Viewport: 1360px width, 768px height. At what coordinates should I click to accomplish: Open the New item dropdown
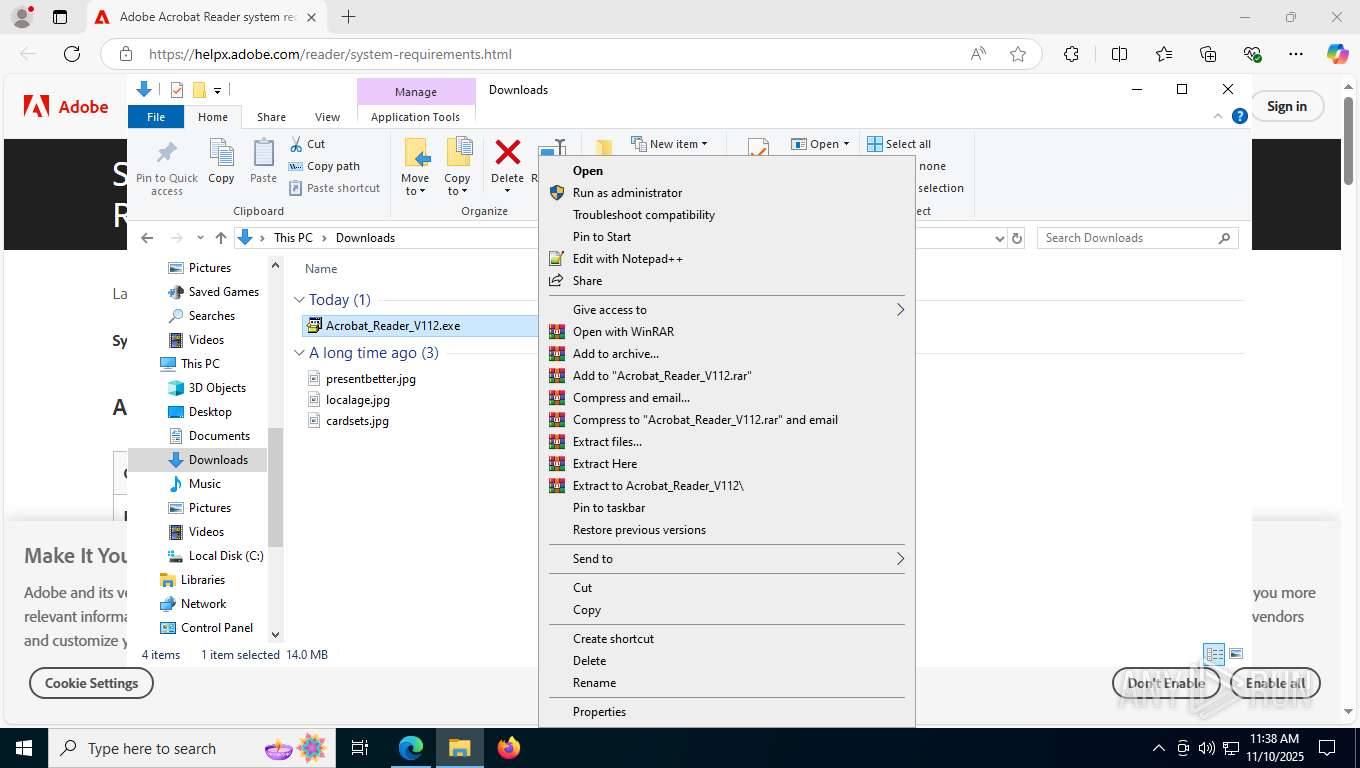click(x=669, y=144)
